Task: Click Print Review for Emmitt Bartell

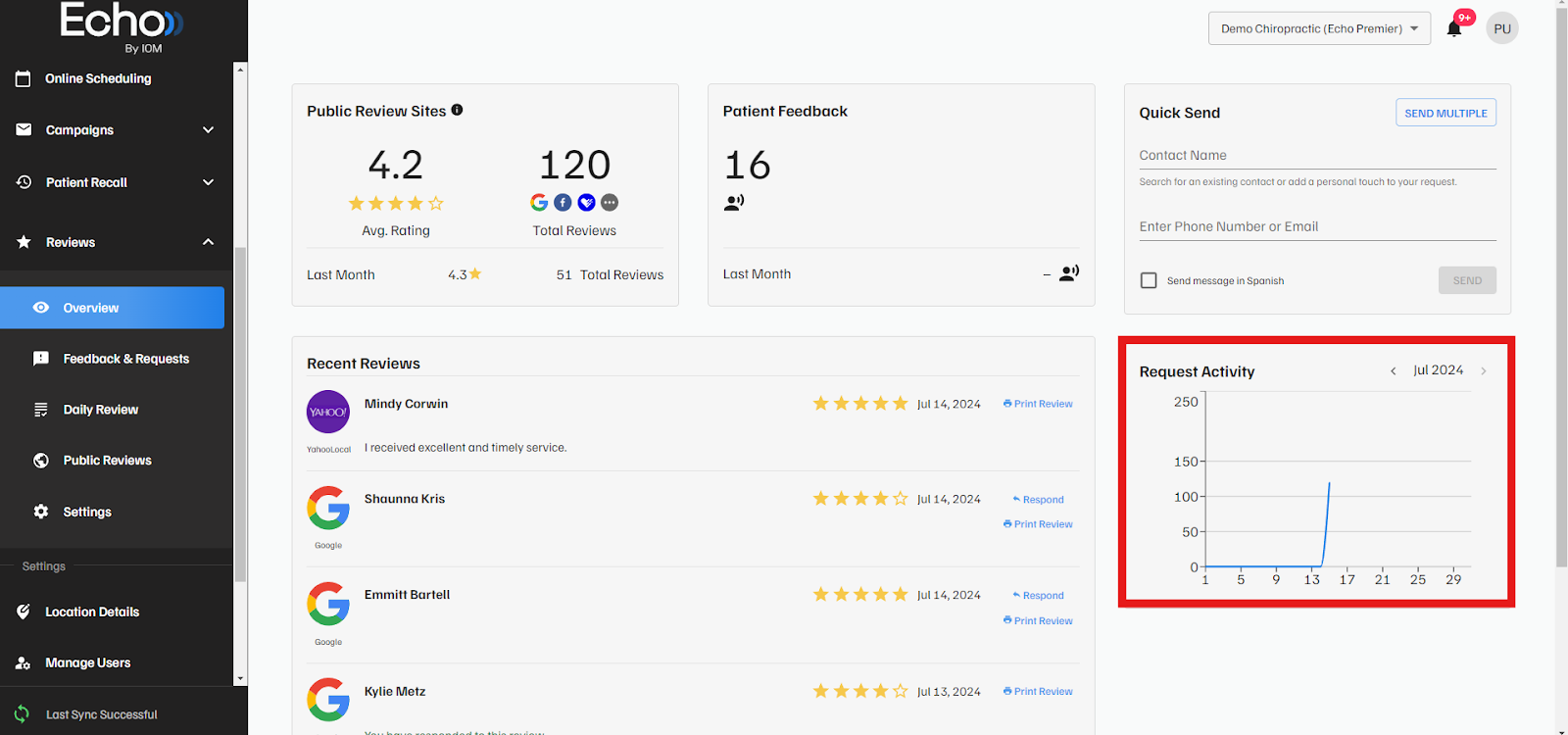Action: [1038, 620]
